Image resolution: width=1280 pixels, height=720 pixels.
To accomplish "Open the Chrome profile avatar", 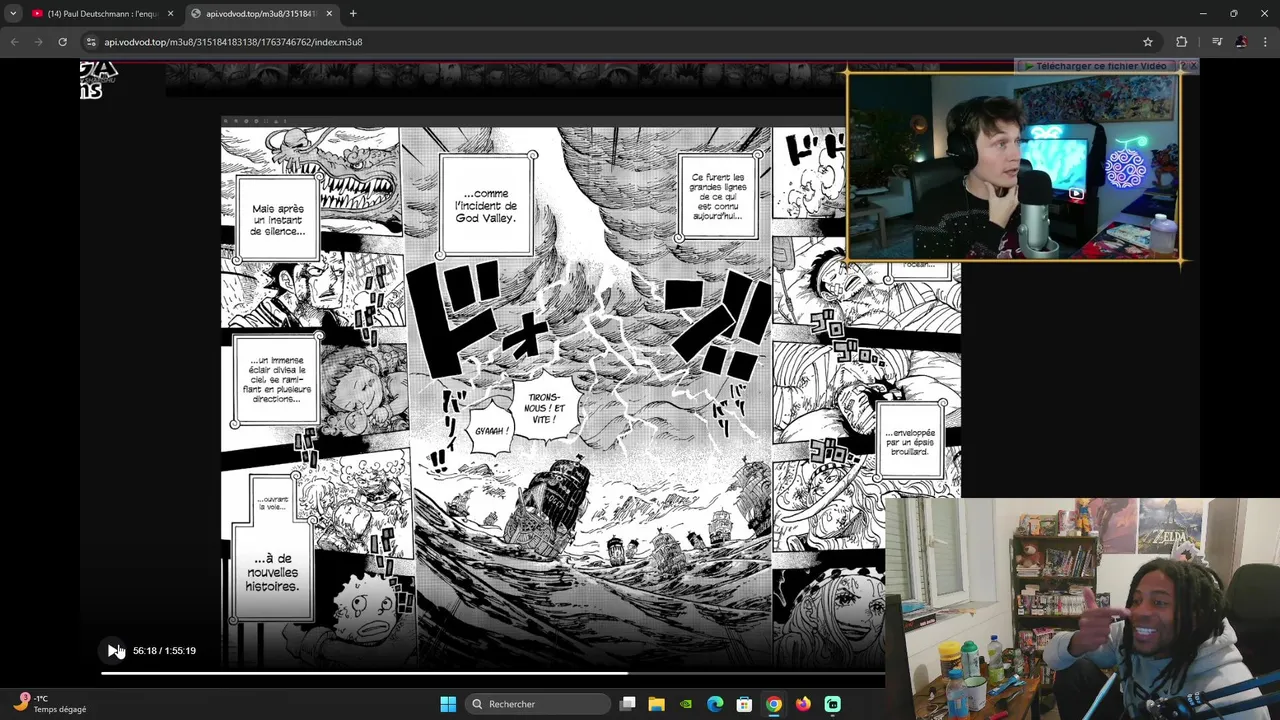I will click(1241, 42).
